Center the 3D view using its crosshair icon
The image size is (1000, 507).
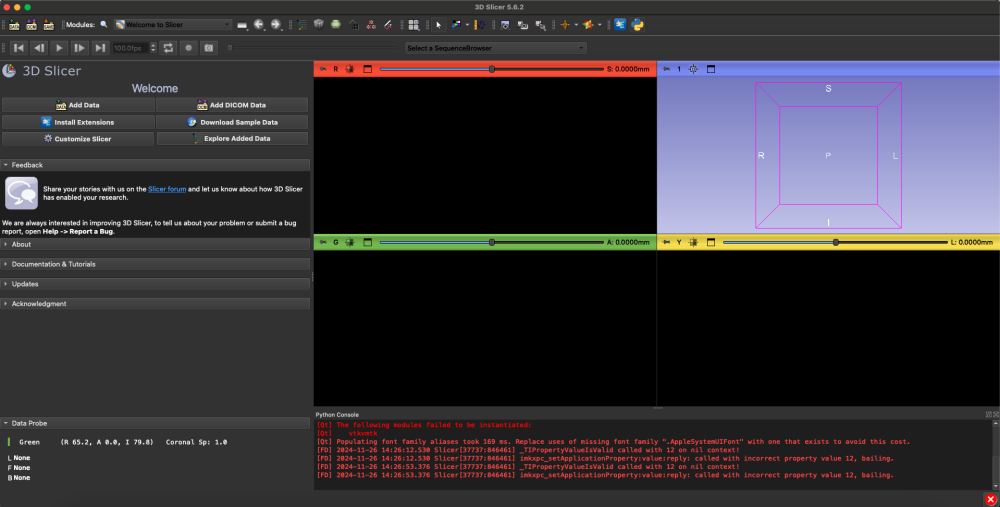[x=693, y=69]
